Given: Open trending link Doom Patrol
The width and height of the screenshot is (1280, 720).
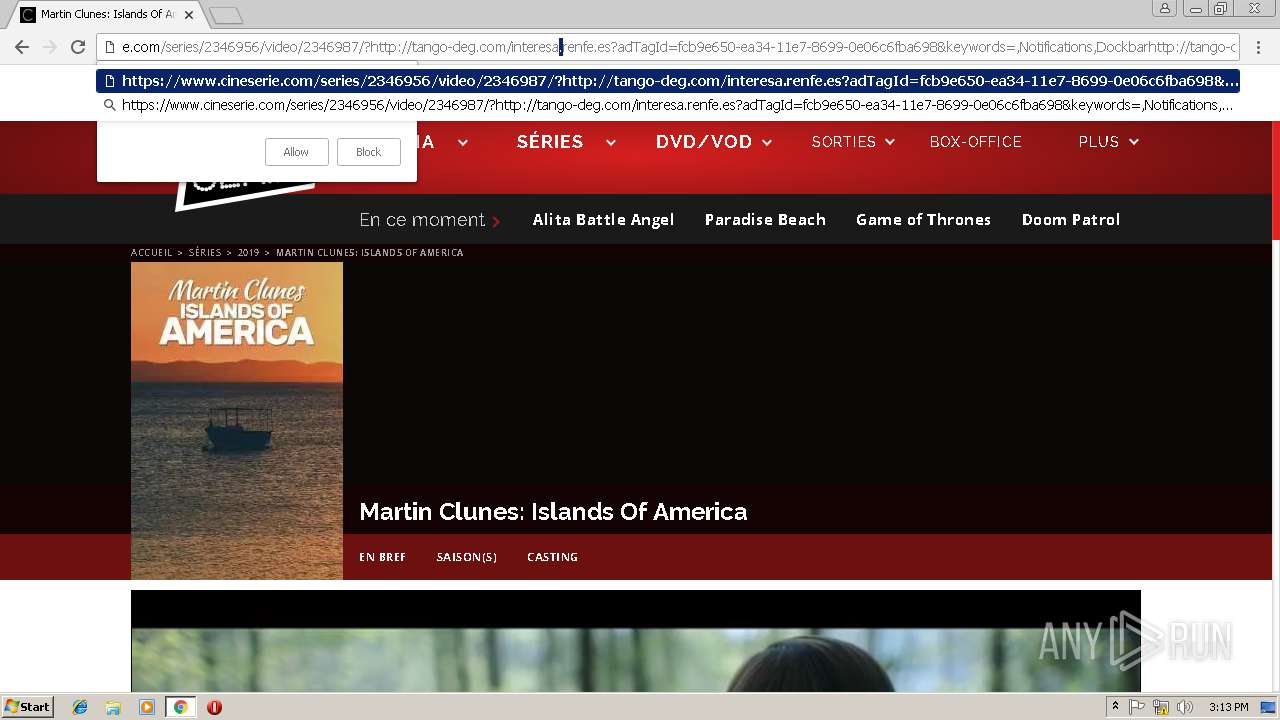Looking at the screenshot, I should [x=1071, y=219].
